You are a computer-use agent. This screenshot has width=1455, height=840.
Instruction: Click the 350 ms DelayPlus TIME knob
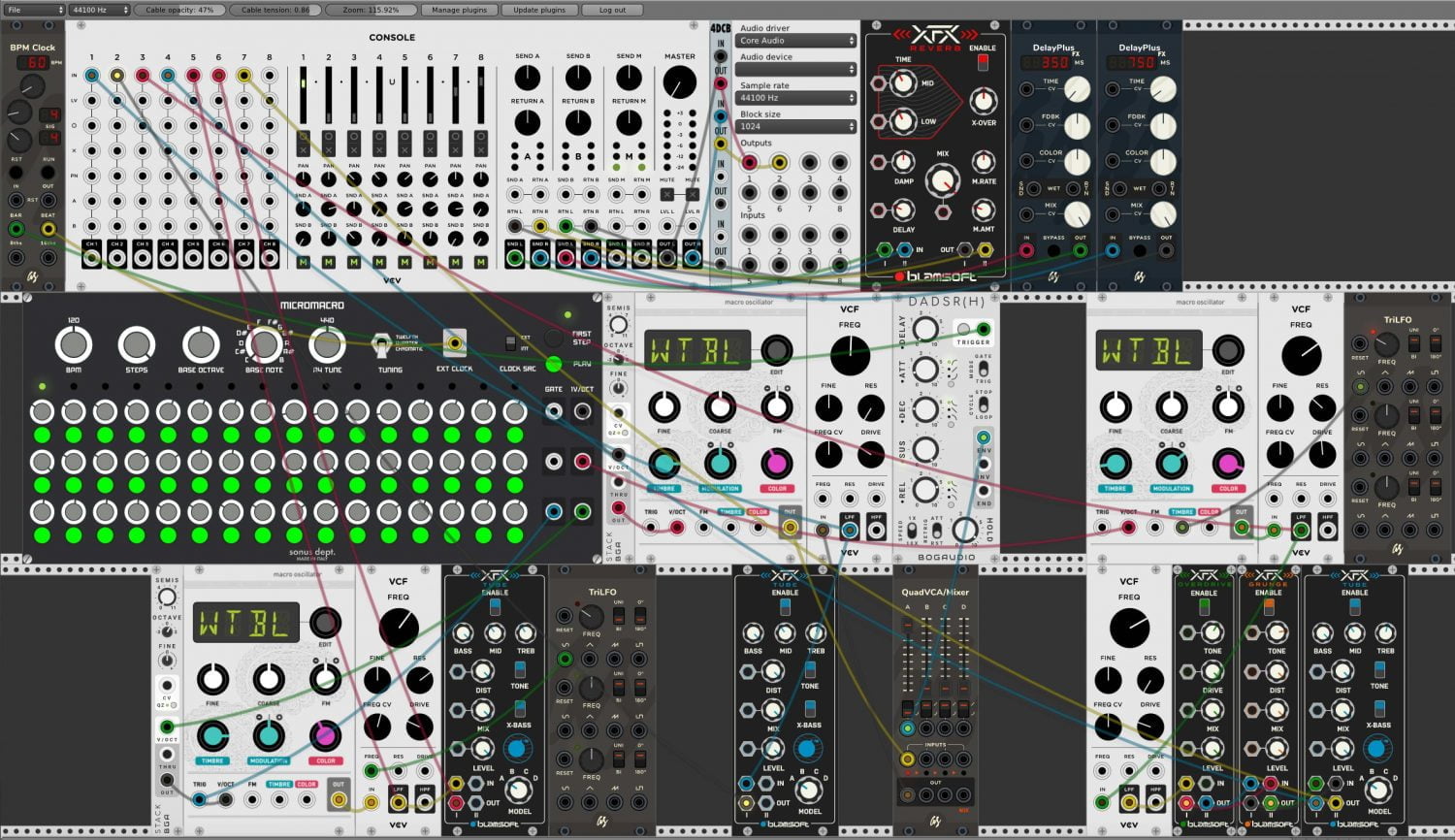[1077, 89]
